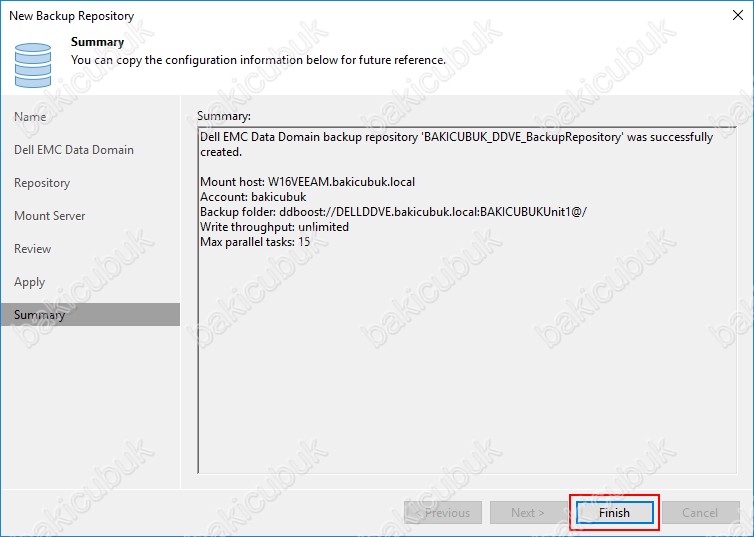The image size is (754, 537).
Task: Click the Cancel button
Action: coord(700,512)
